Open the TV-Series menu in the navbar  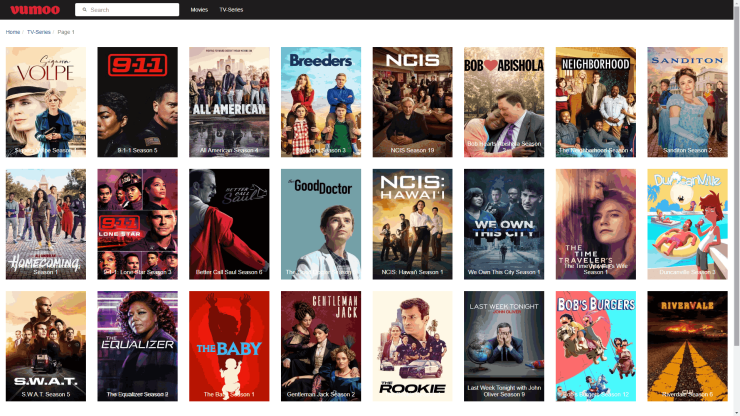click(x=231, y=9)
